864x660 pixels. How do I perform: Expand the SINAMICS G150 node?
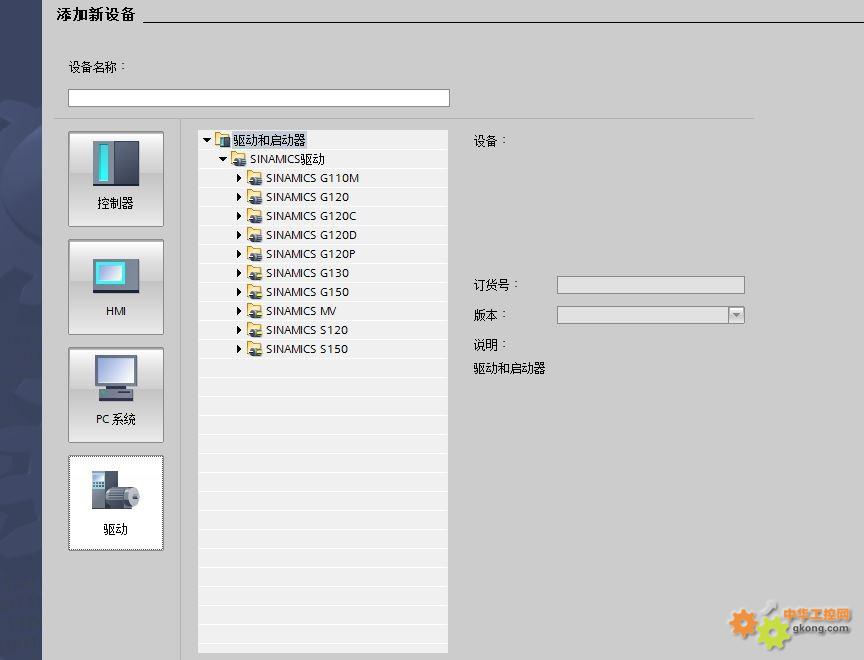point(239,292)
